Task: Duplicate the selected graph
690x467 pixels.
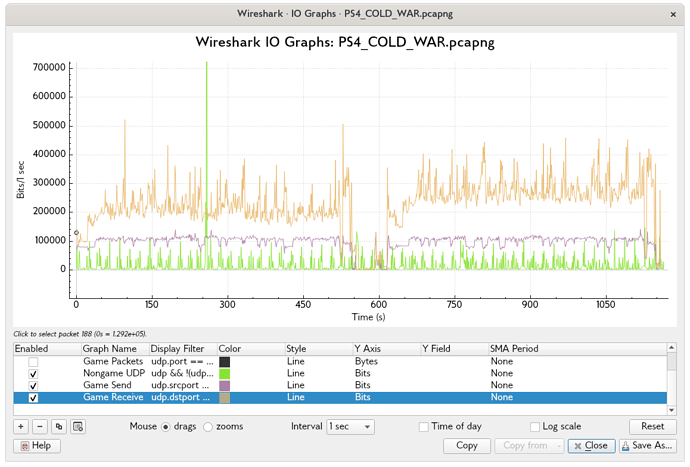Action: click(59, 427)
